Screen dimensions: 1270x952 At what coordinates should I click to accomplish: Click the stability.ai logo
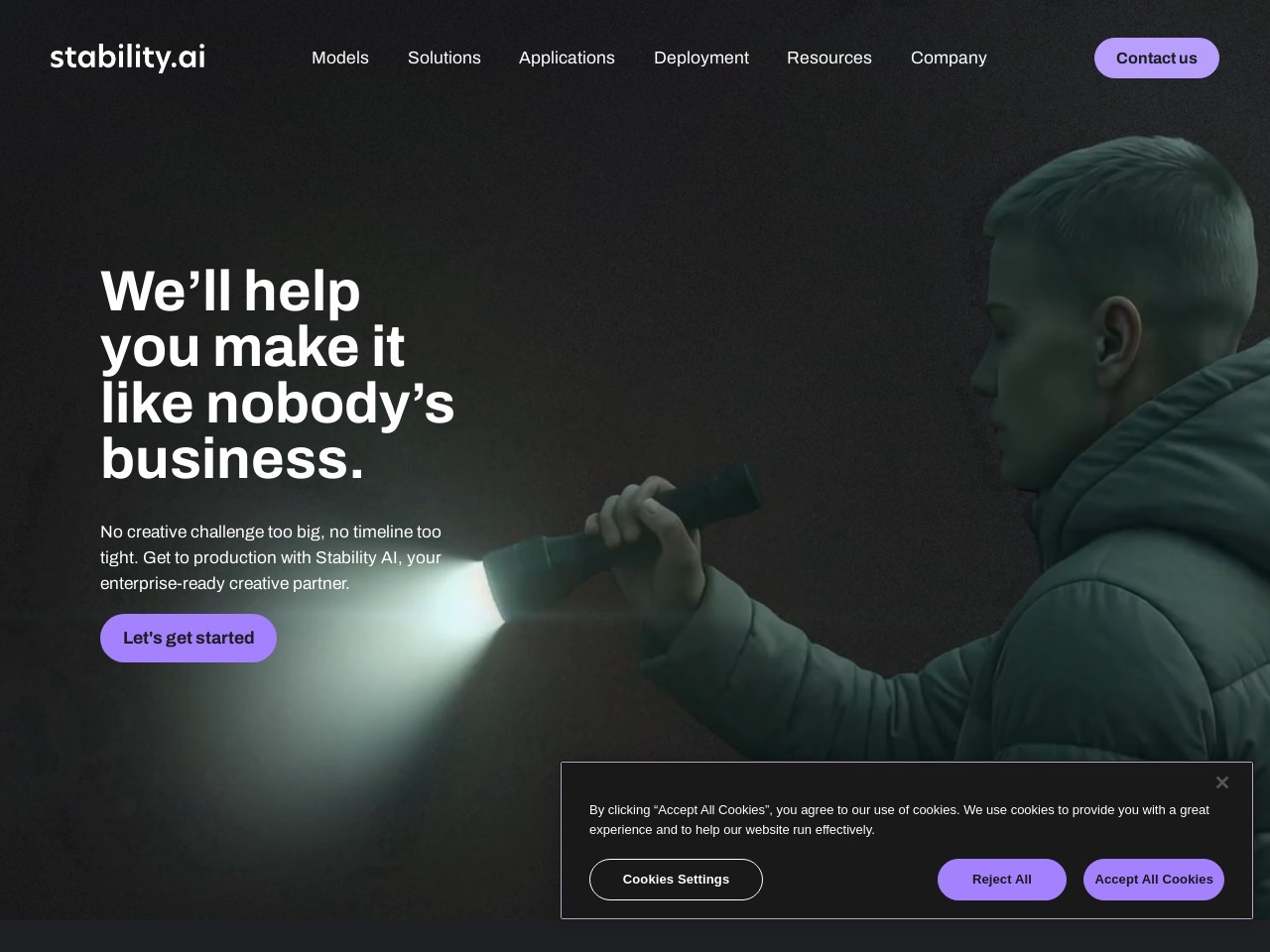(128, 58)
